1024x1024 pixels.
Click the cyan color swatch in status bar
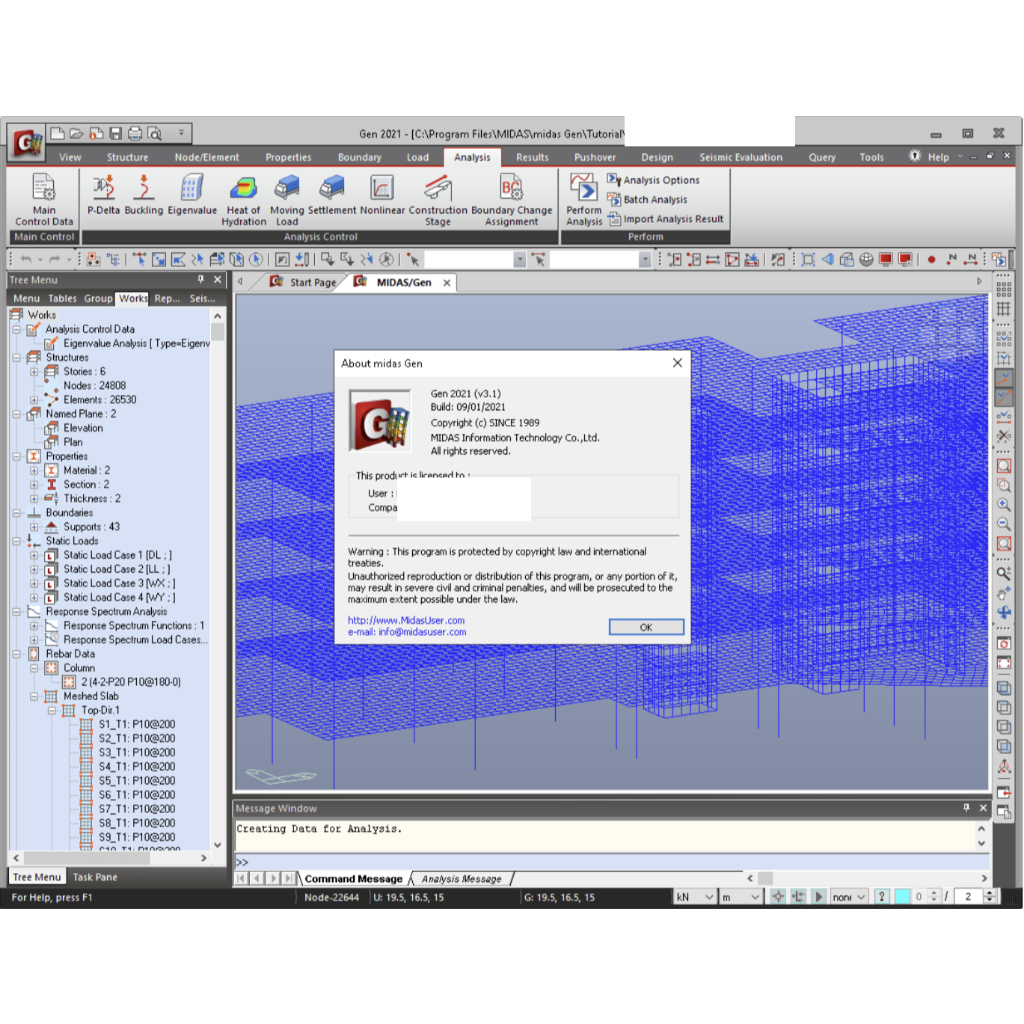(902, 896)
